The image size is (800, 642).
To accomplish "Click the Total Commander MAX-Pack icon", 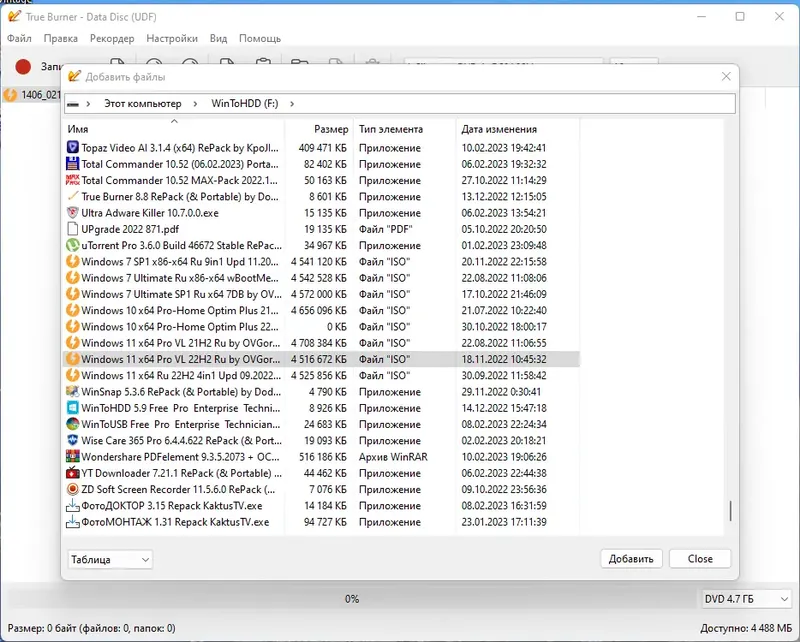I will [73, 181].
